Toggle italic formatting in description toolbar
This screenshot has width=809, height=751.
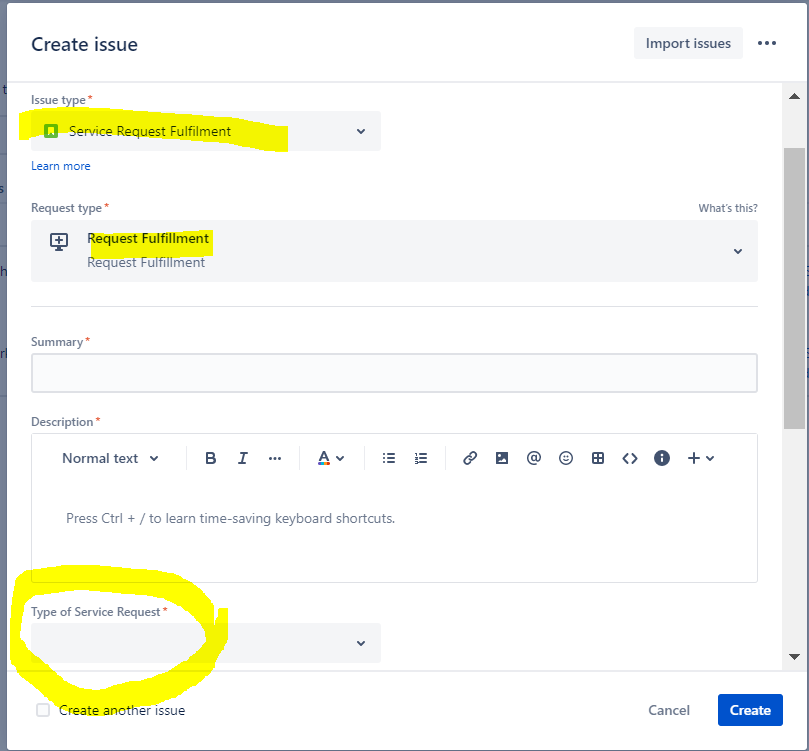242,458
